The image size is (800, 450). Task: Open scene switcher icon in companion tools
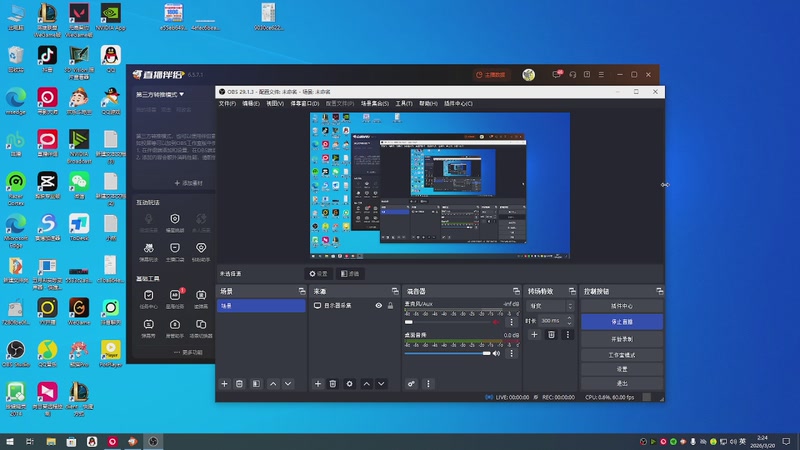(201, 328)
